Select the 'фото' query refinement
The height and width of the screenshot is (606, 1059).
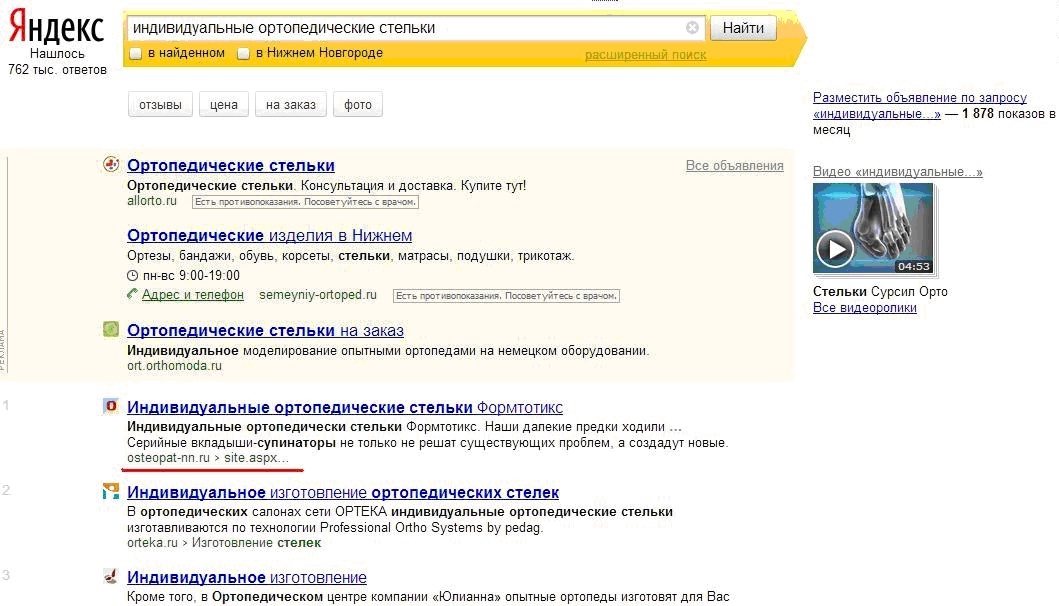pyautogui.click(x=357, y=105)
